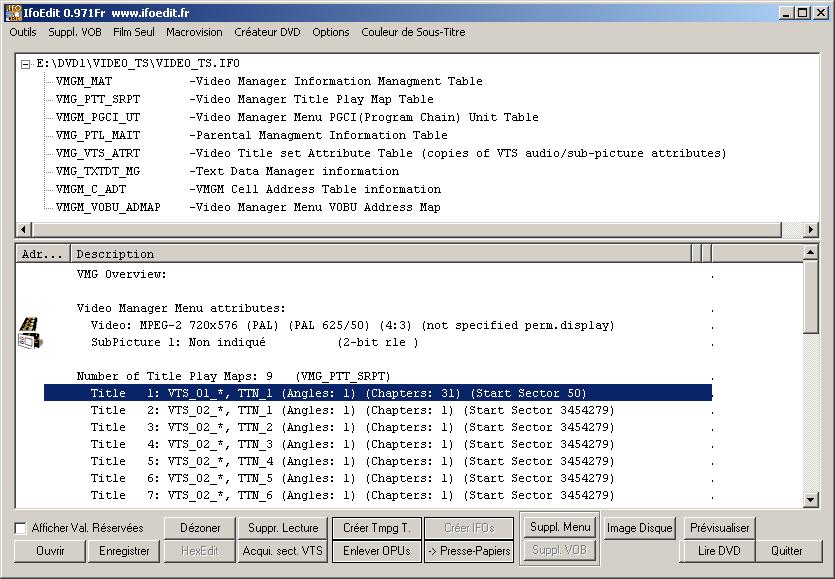Click the Ouvrir button

pyautogui.click(x=50, y=551)
